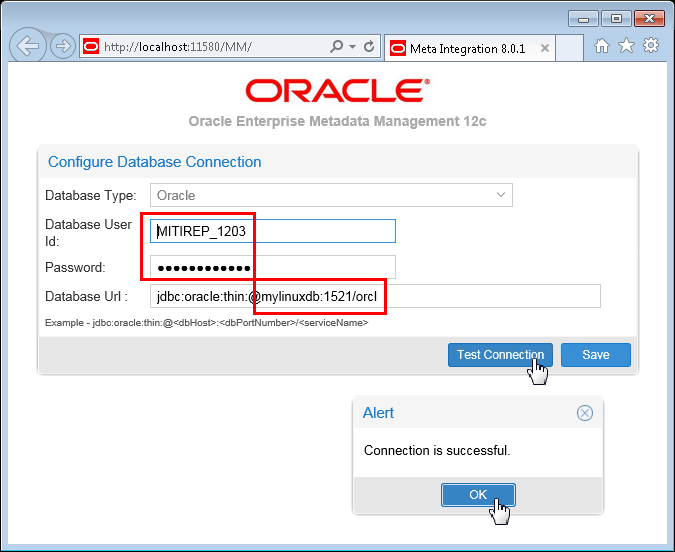Refresh the page with reload icon
Image resolution: width=675 pixels, height=552 pixels.
click(x=369, y=47)
